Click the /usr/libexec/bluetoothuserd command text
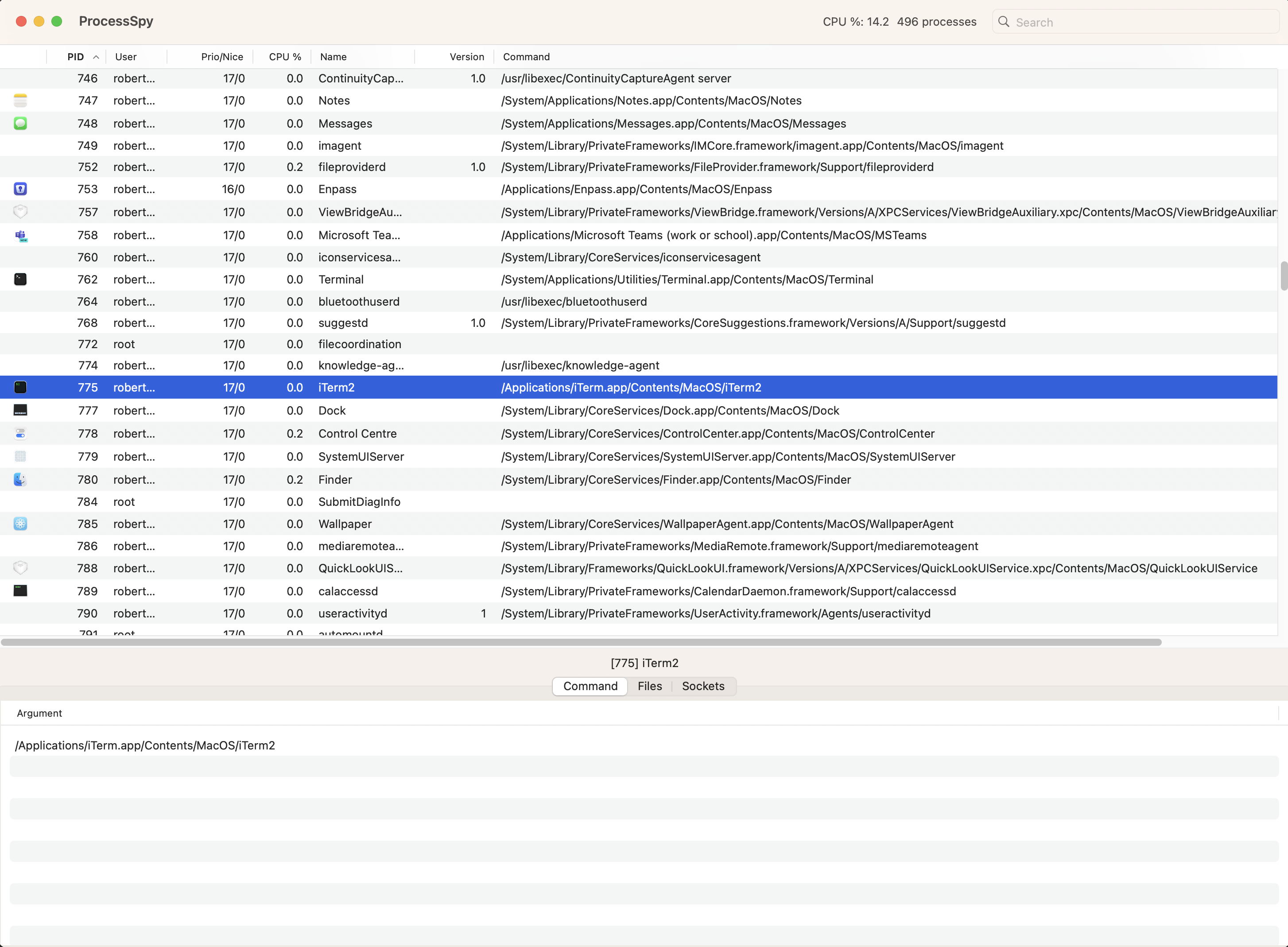1288x947 pixels. pos(574,302)
